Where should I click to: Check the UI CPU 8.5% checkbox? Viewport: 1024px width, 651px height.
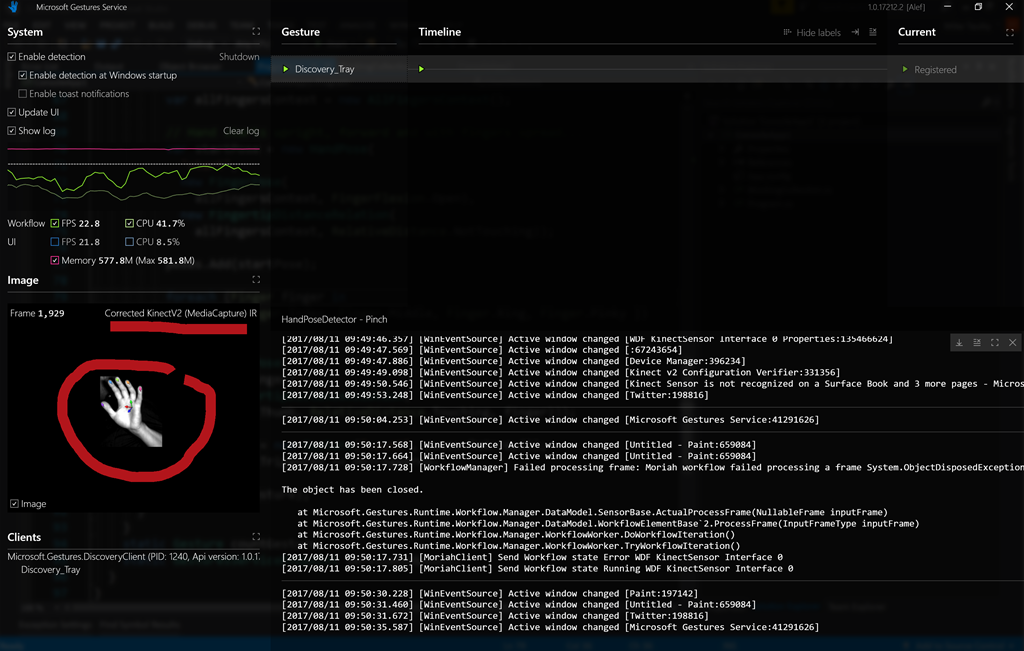click(129, 242)
